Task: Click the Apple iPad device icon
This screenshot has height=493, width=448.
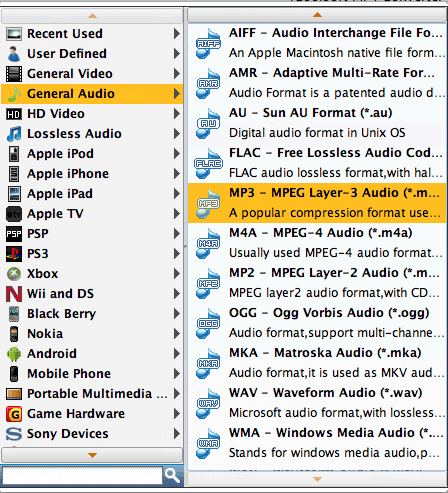Action: tap(14, 194)
